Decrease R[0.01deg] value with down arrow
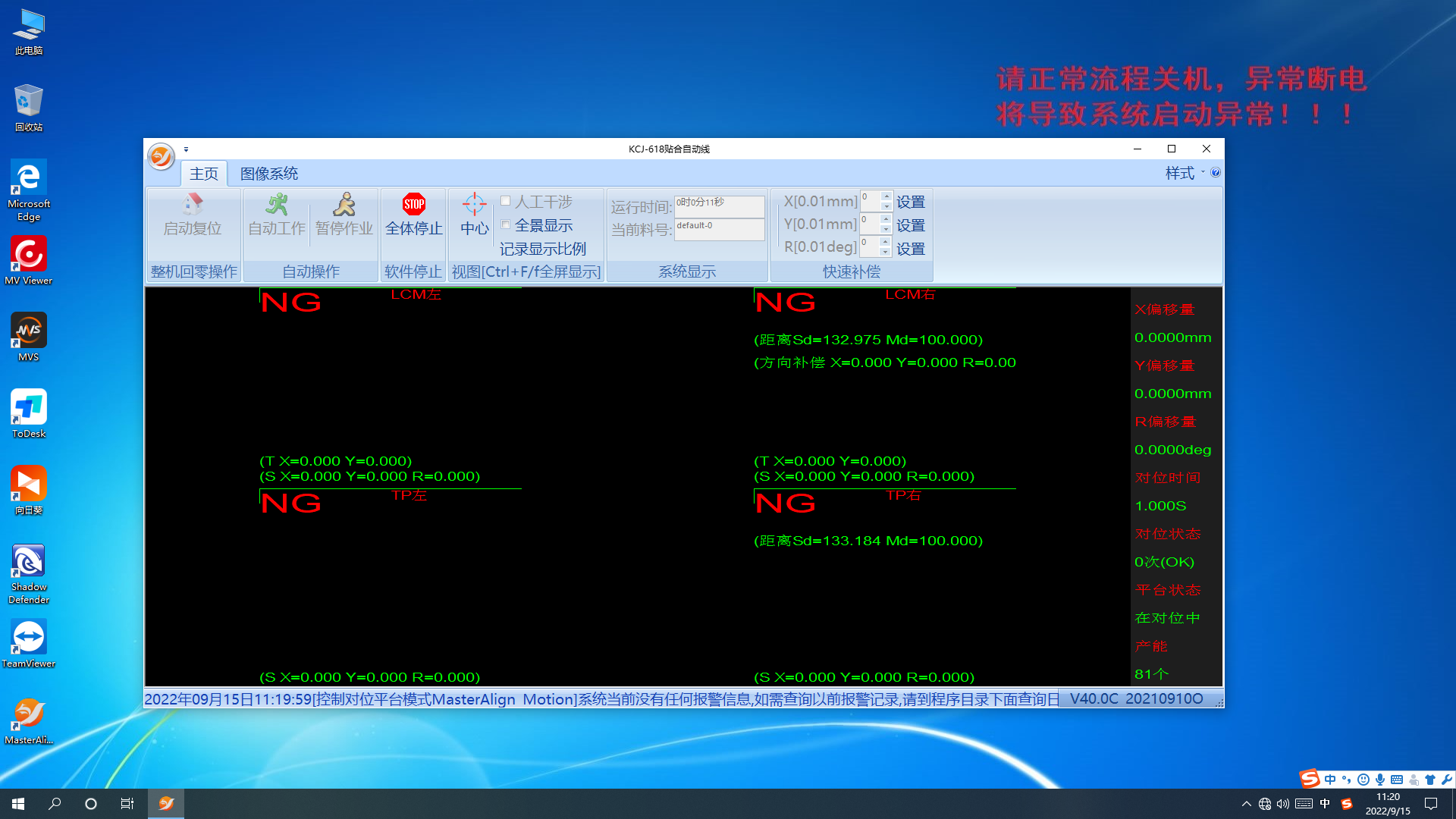 point(886,252)
